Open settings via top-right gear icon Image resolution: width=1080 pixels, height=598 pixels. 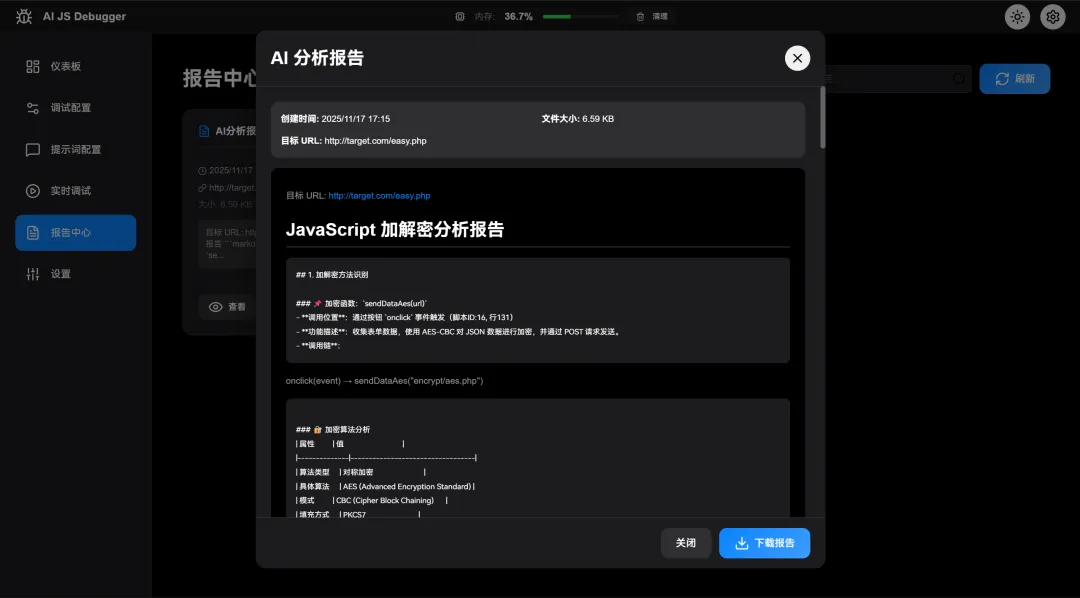1052,17
